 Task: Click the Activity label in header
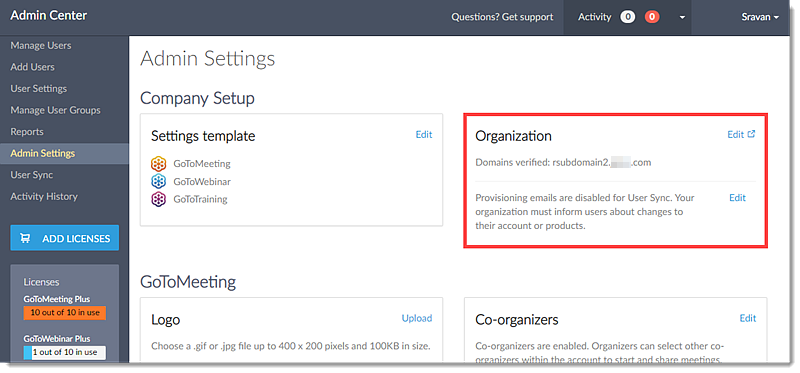594,17
